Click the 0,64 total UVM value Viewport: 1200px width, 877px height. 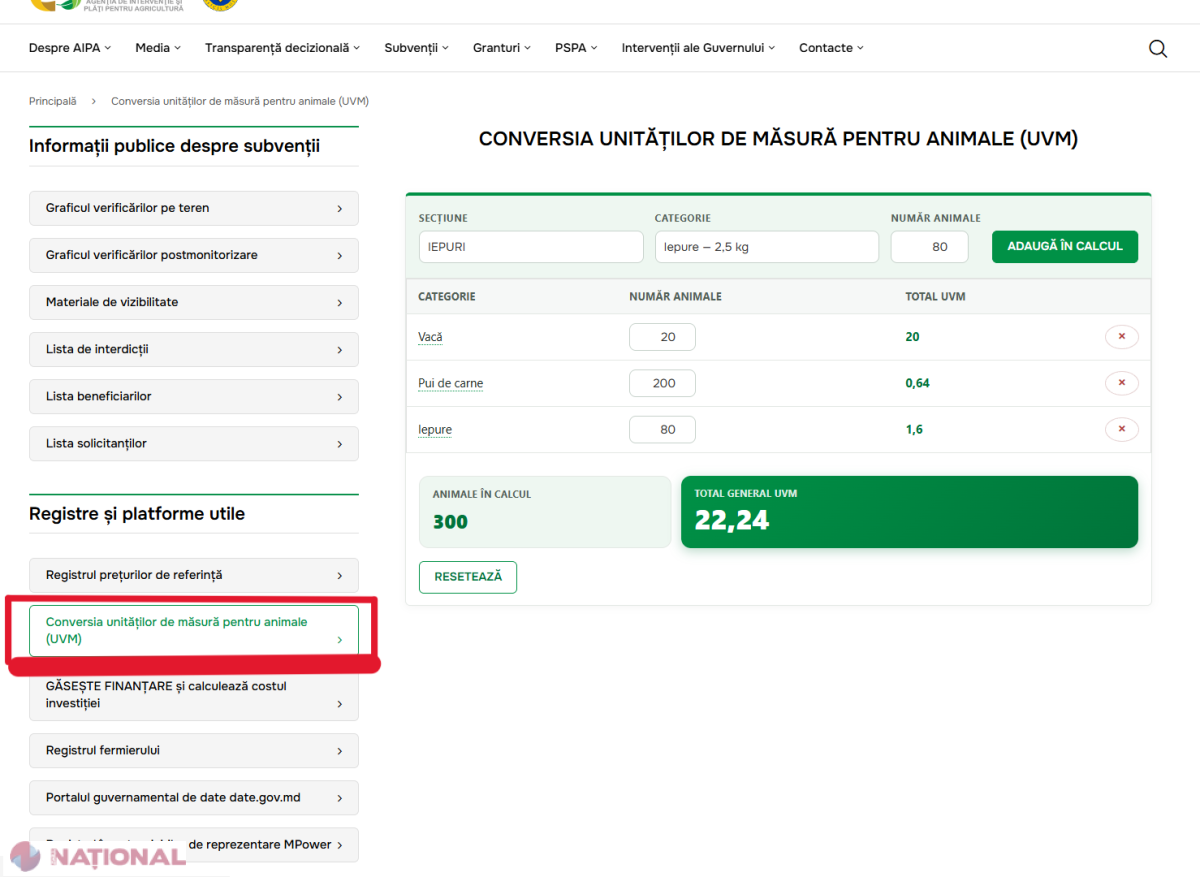click(917, 383)
